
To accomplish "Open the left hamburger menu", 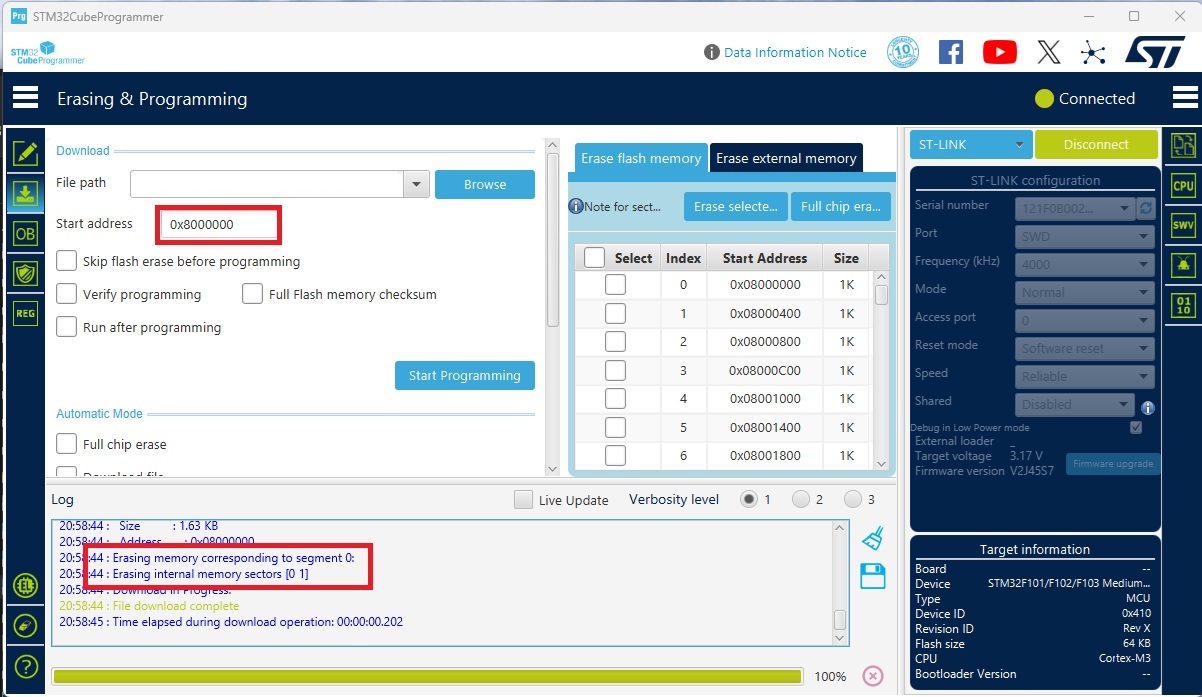I will [25, 98].
